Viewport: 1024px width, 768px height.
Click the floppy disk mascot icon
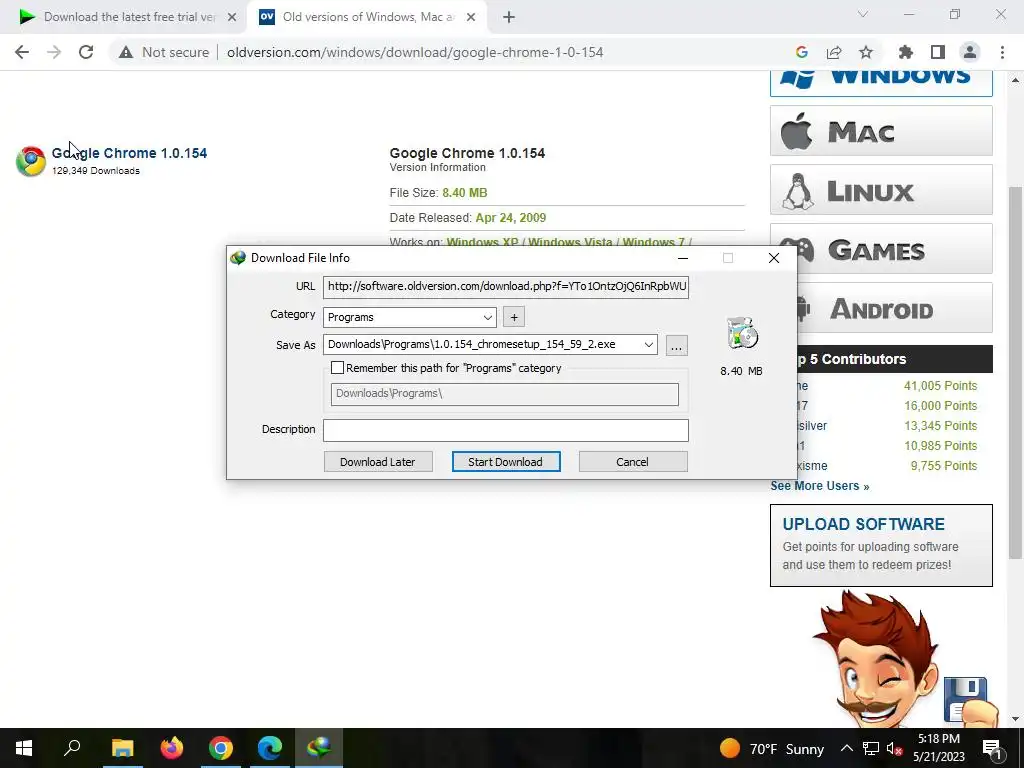click(x=967, y=700)
